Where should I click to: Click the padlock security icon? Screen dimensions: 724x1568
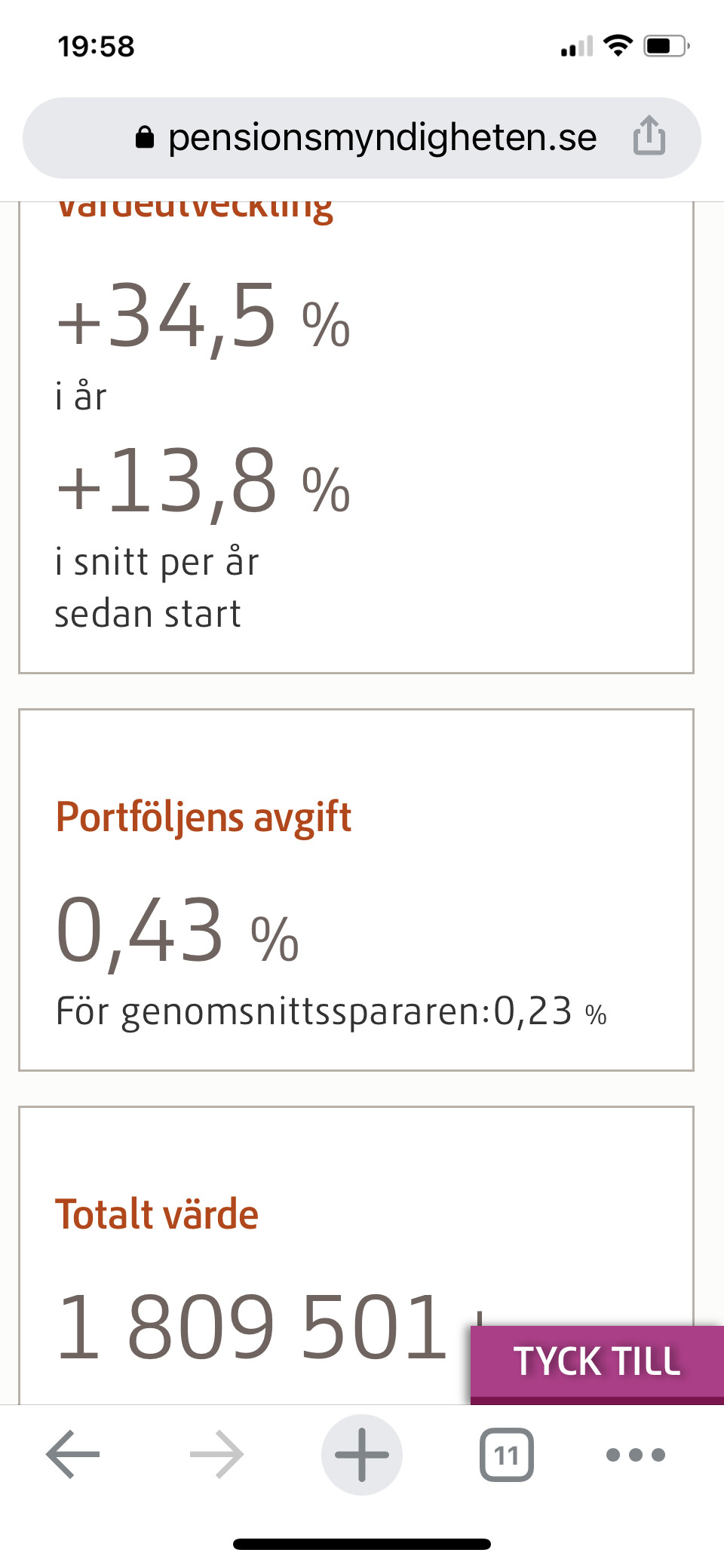point(145,137)
